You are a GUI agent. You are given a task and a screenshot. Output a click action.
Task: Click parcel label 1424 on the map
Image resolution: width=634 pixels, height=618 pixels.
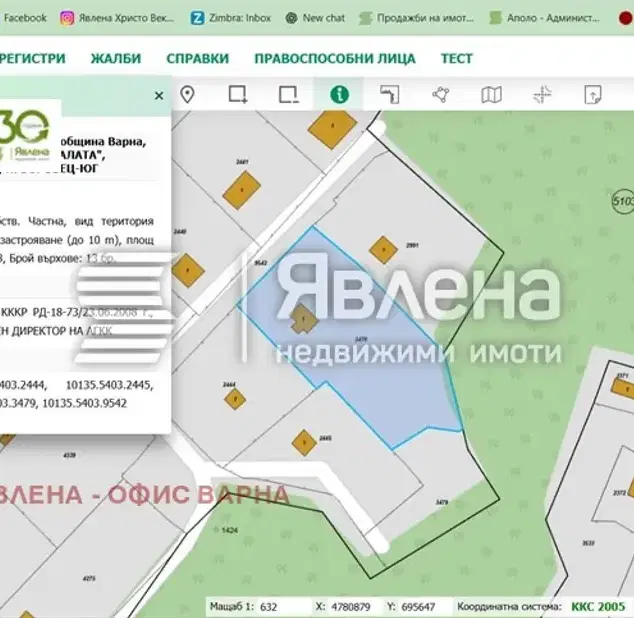229,530
